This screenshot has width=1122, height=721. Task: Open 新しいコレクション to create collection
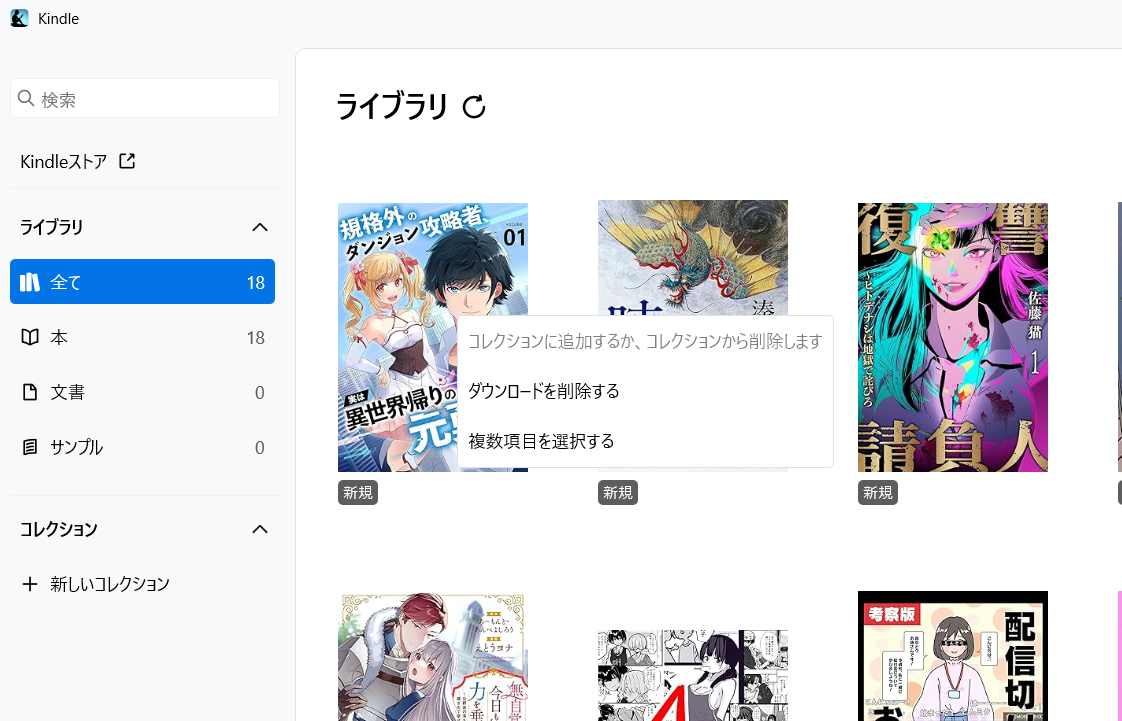[109, 584]
